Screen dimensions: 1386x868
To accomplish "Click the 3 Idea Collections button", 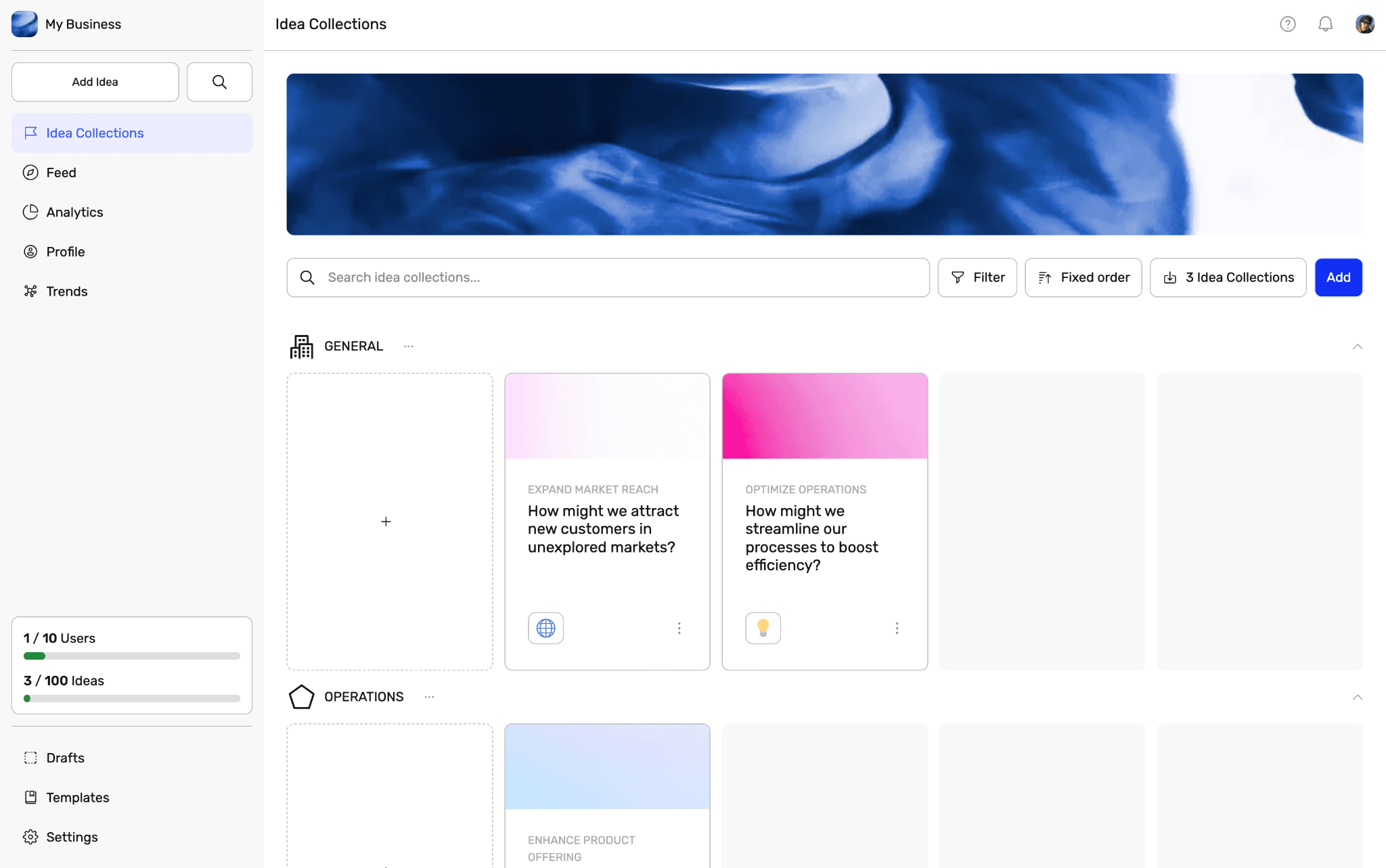I will pyautogui.click(x=1228, y=277).
